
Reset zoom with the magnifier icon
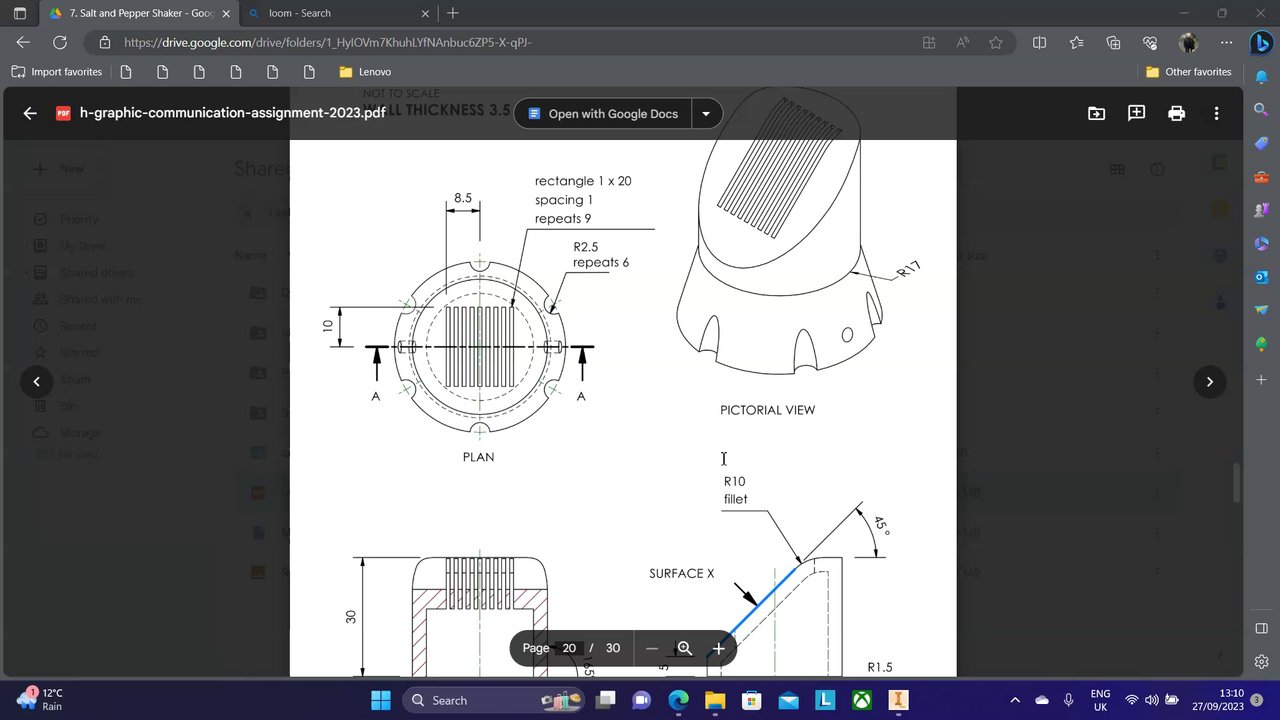pos(685,648)
